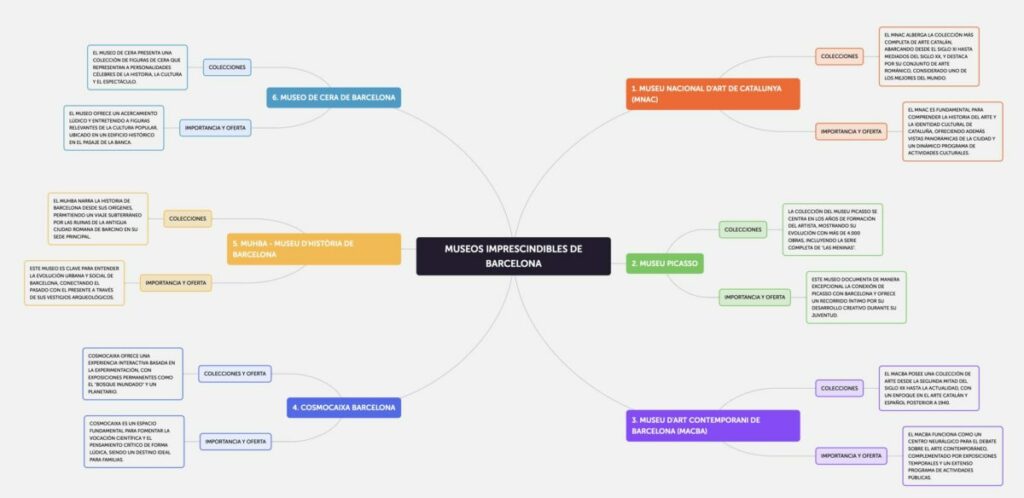The image size is (1024, 498).
Task: Select the Museo de Cera de Barcelona node
Action: [334, 97]
